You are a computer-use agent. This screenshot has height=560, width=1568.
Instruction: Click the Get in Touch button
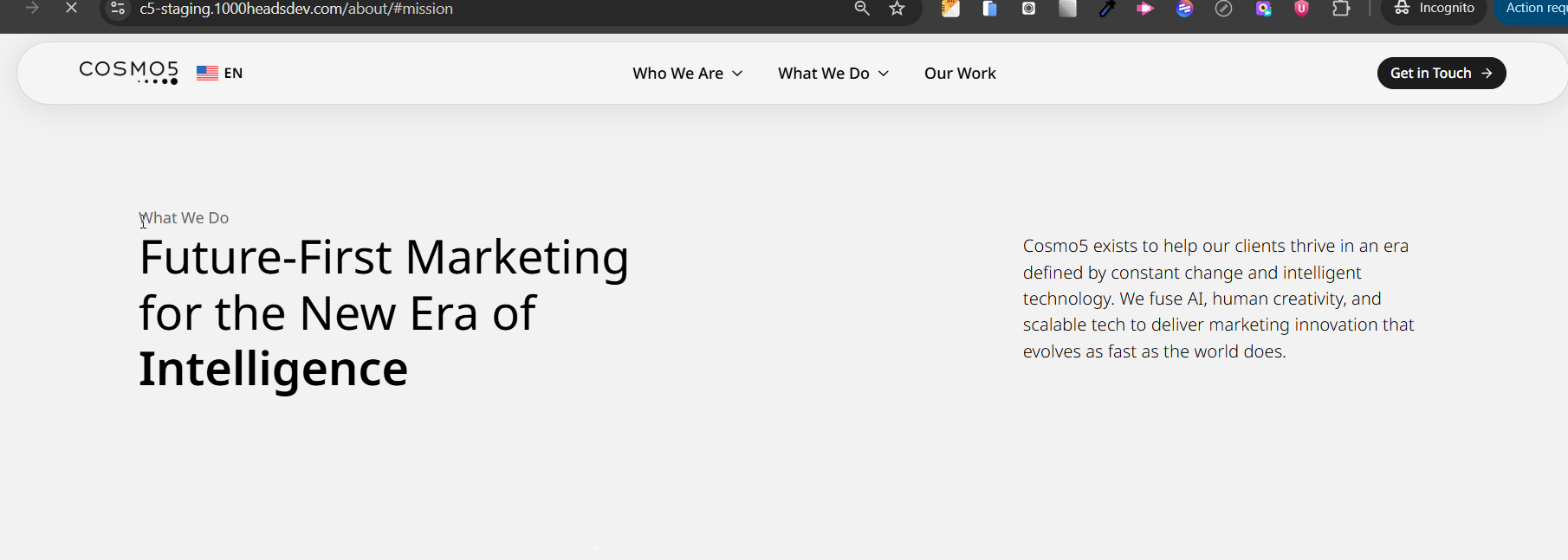1441,74
